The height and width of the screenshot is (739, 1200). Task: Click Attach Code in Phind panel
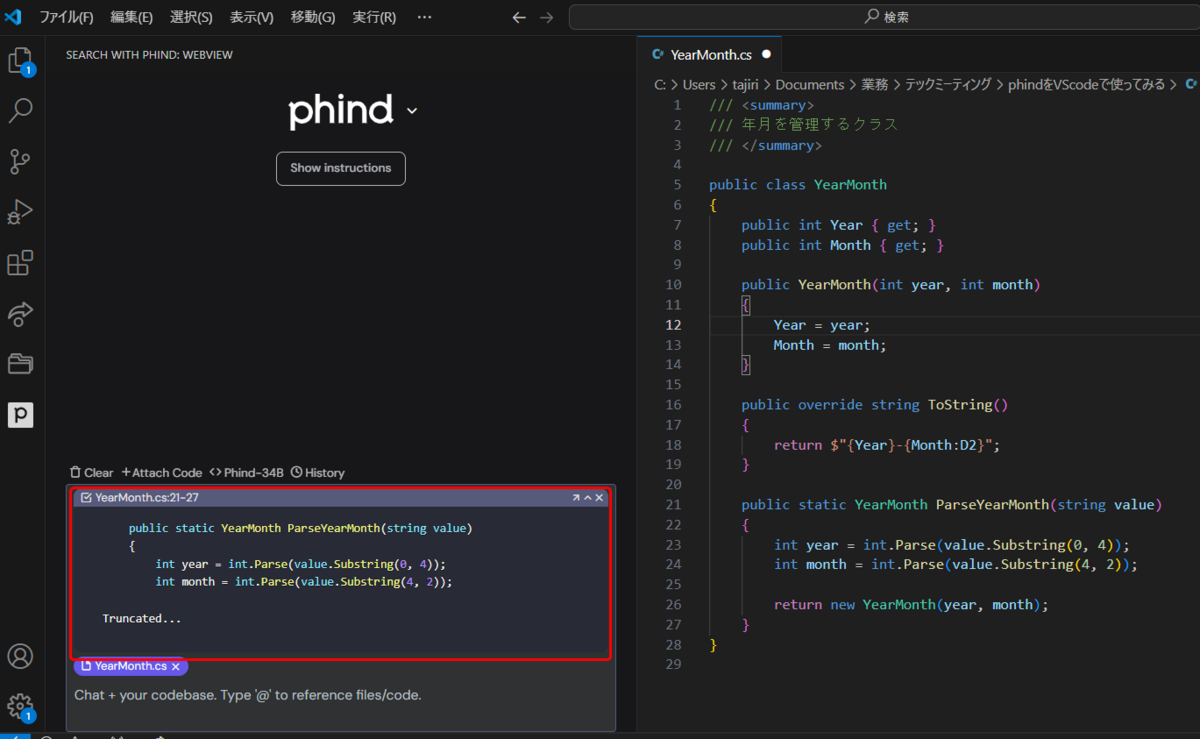(162, 472)
